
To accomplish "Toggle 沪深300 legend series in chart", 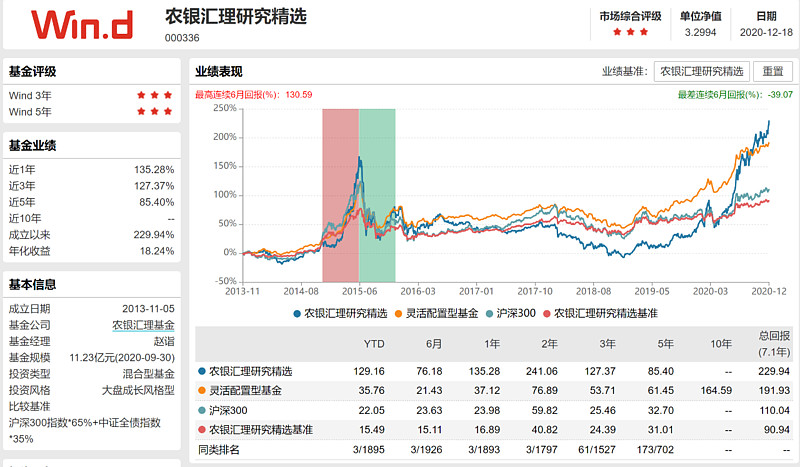I will (x=511, y=313).
